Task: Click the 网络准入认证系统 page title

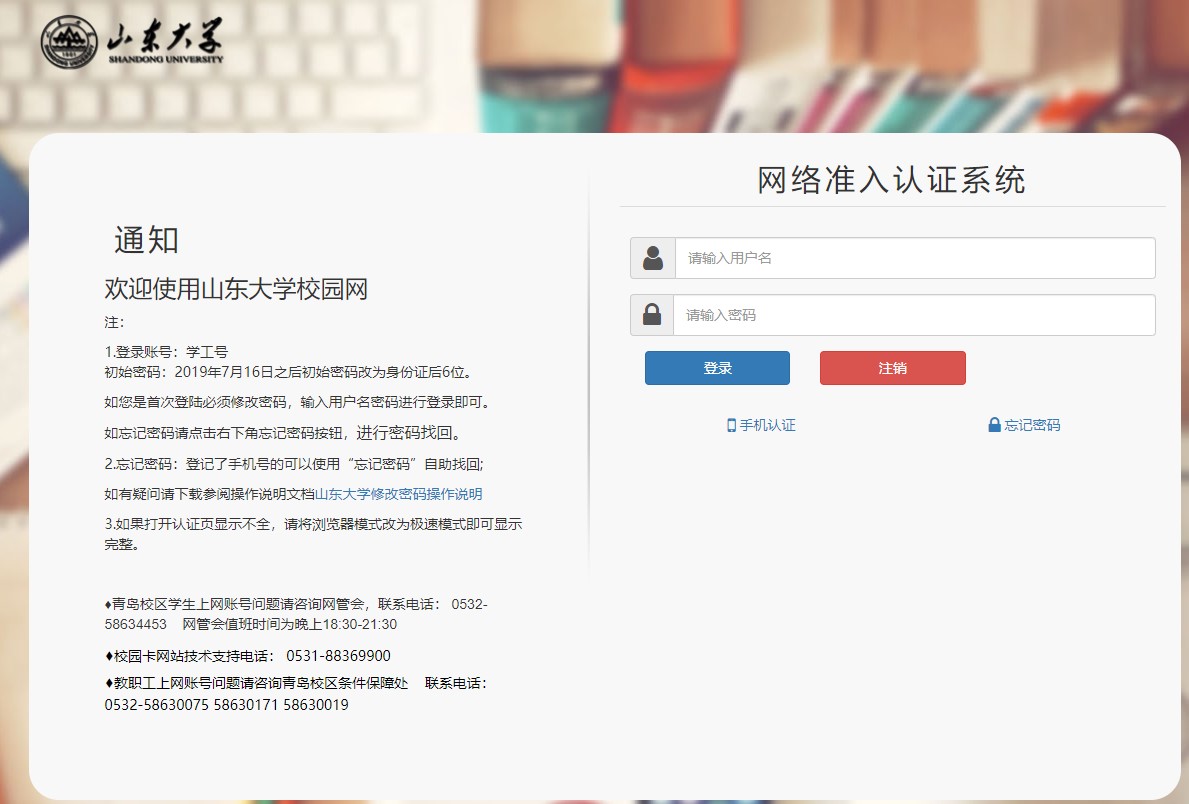Action: click(x=891, y=181)
